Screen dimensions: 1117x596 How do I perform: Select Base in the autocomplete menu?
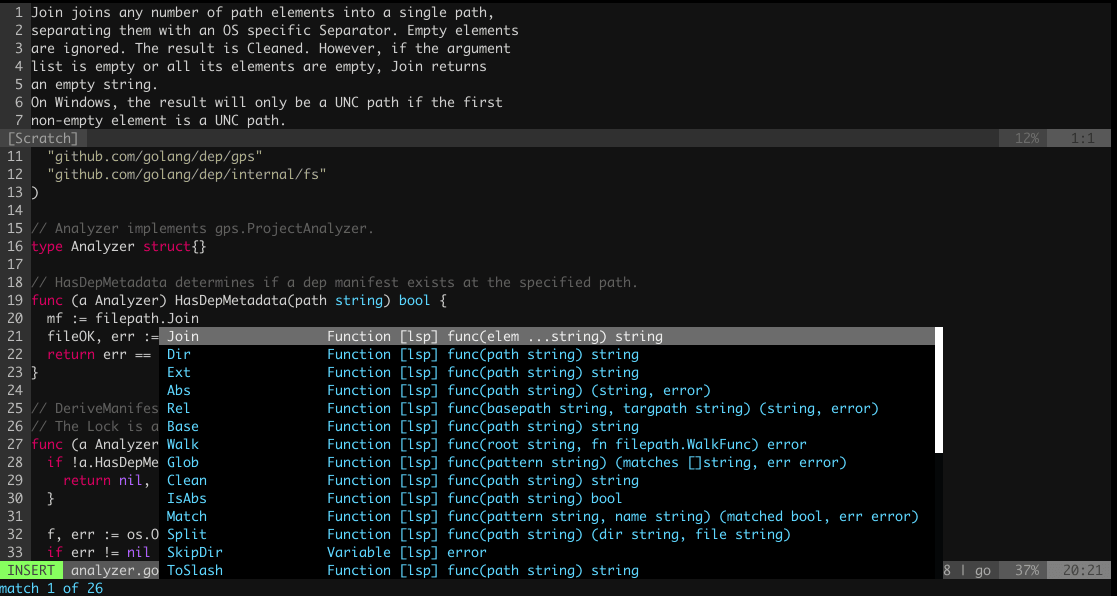point(184,427)
